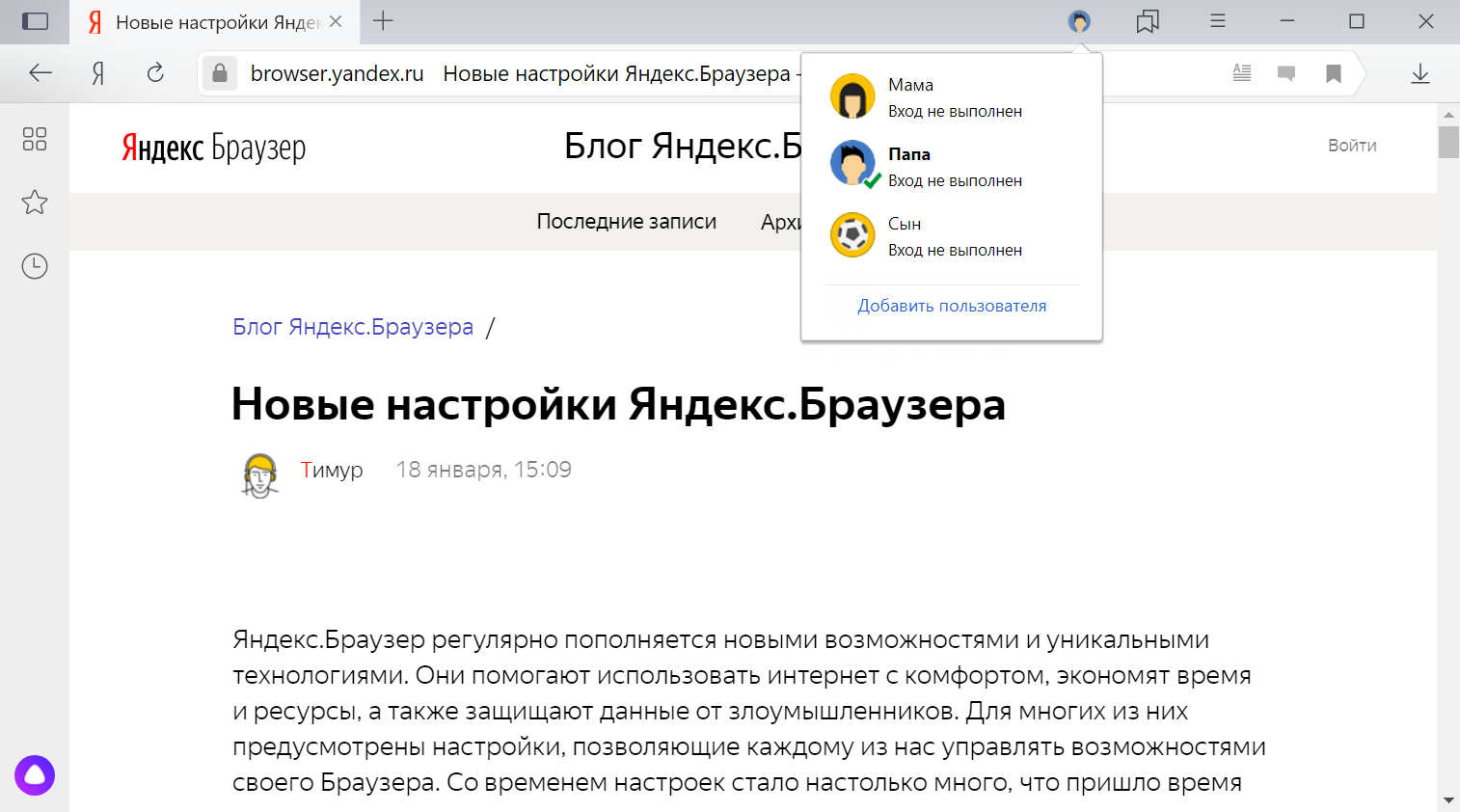
Task: Click the Yandex 'Я' home button
Action: (98, 73)
